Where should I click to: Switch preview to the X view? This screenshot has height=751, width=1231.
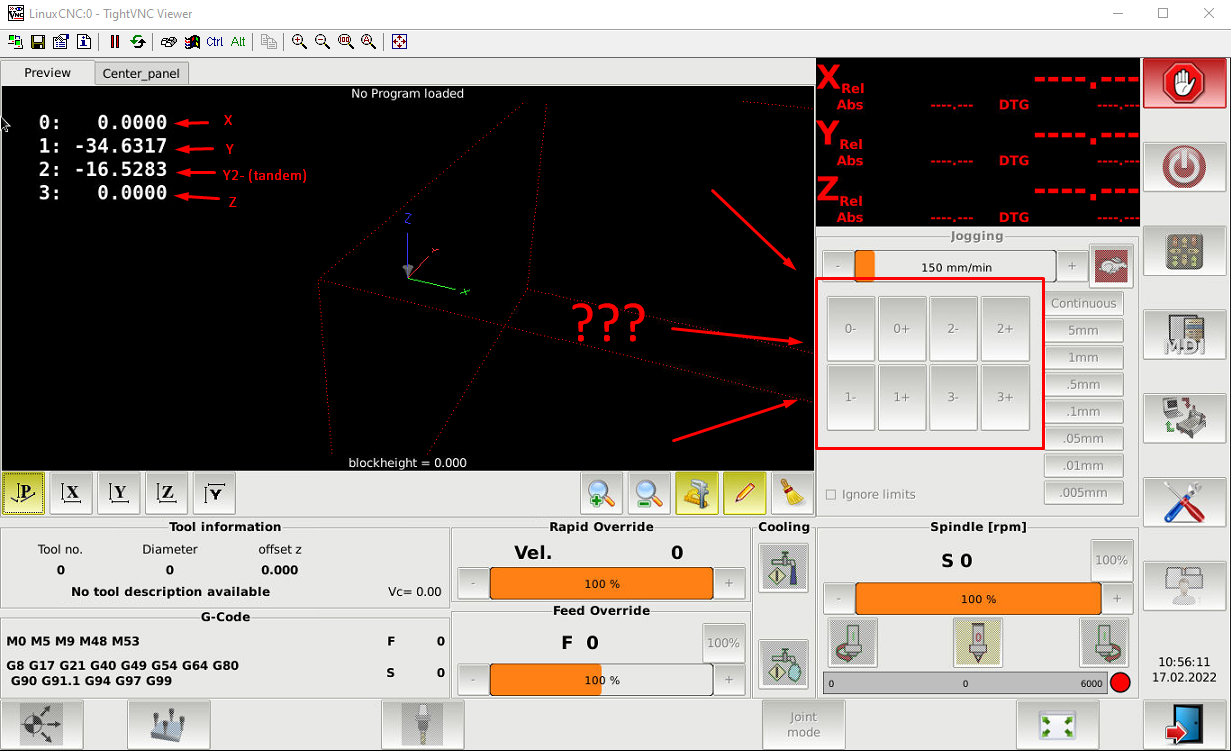[x=71, y=493]
